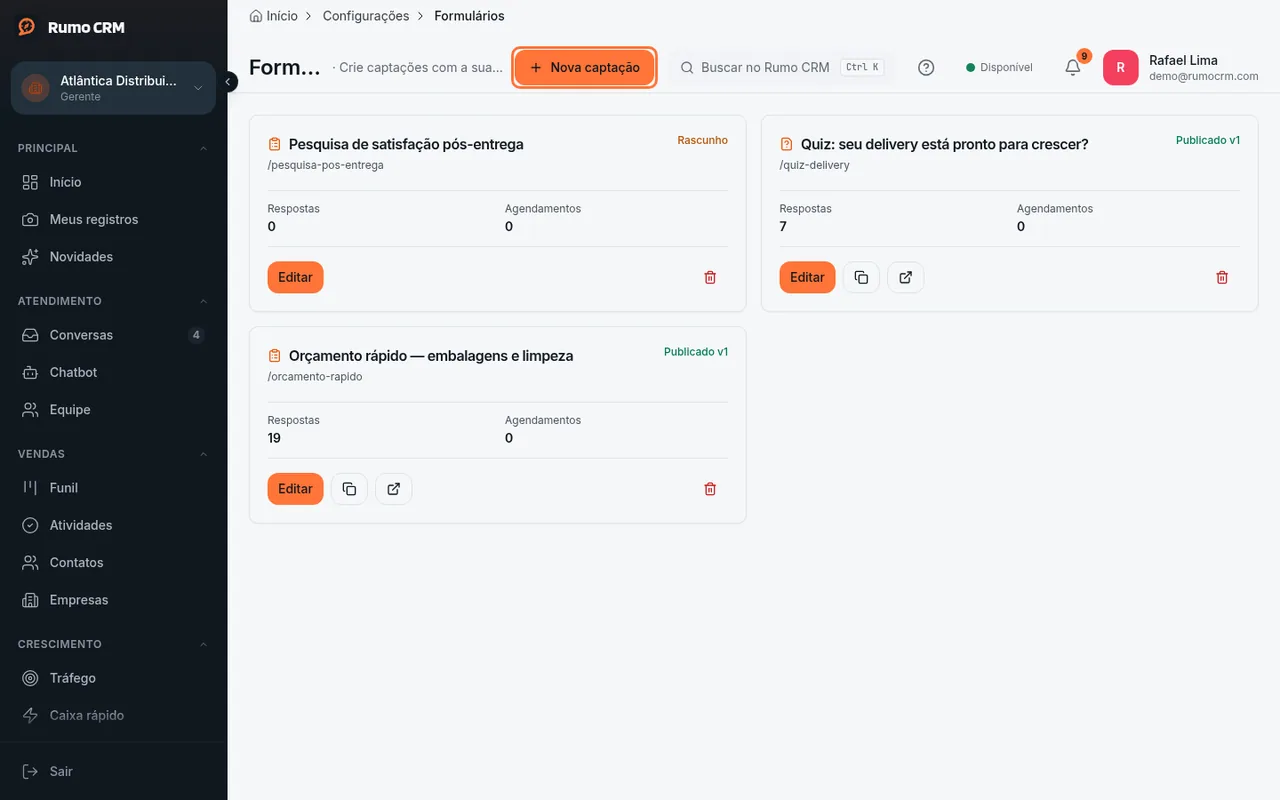Open the Quiz delivery form in new tab
Image resolution: width=1280 pixels, height=800 pixels.
(906, 277)
